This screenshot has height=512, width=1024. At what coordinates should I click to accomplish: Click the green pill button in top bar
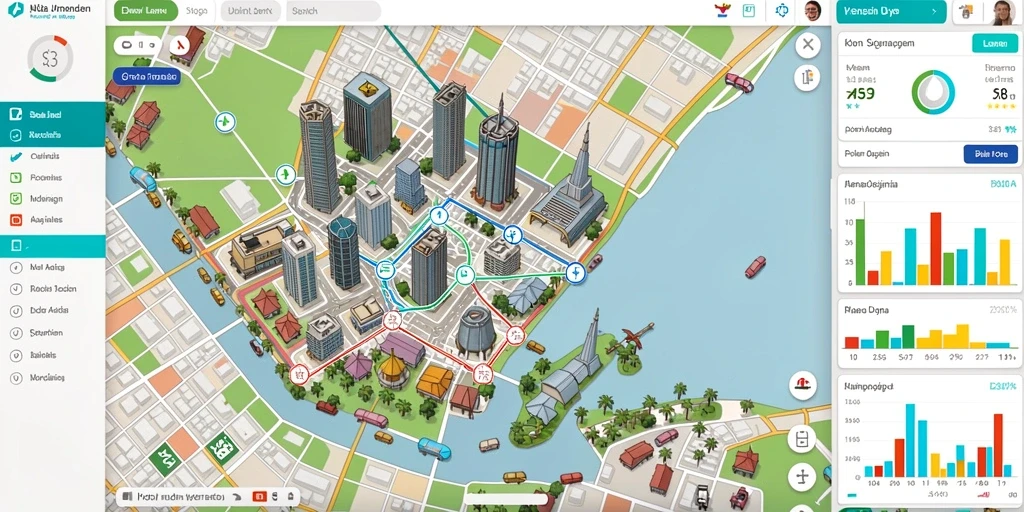pos(145,11)
